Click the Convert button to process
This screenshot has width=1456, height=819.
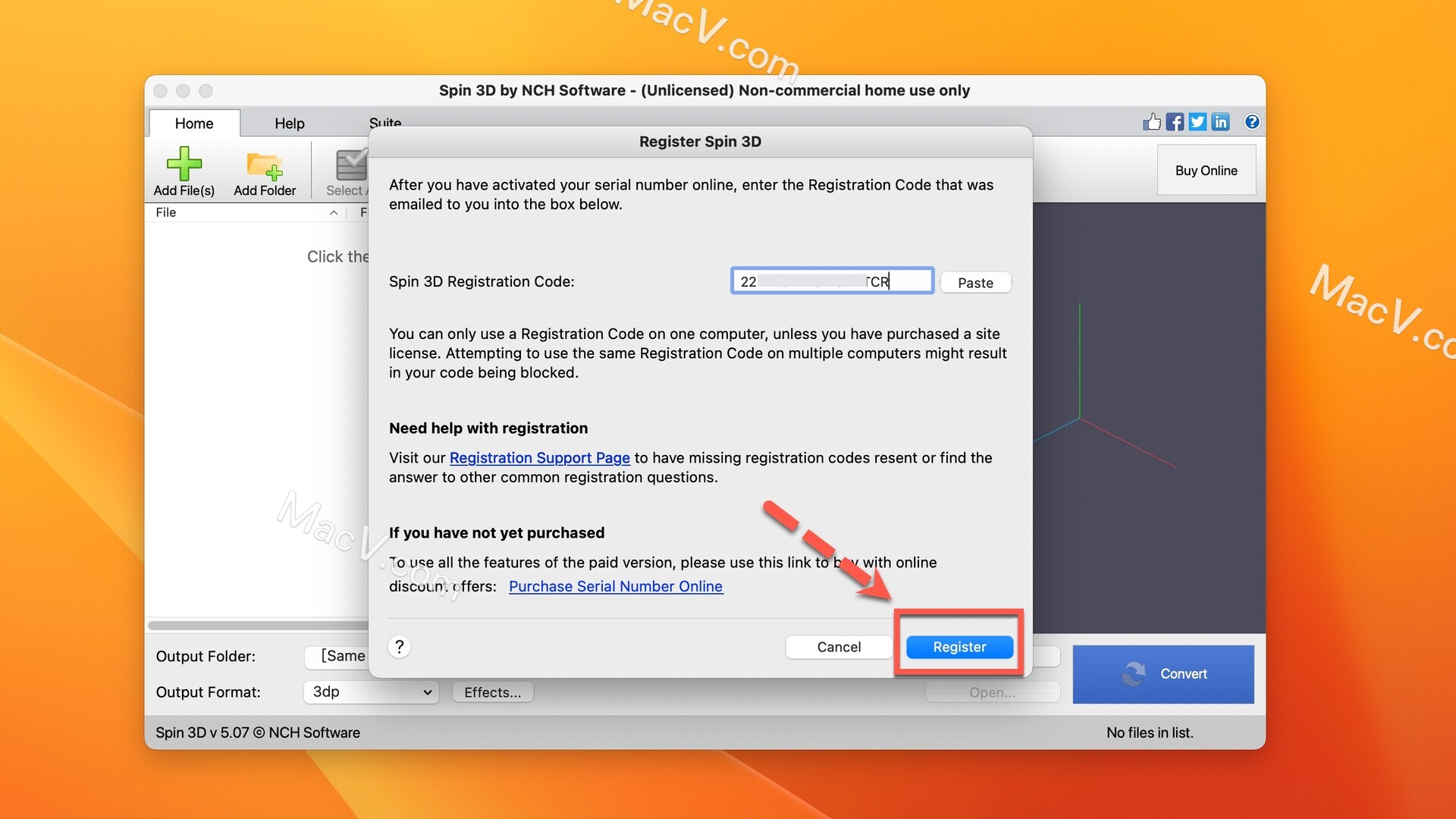point(1163,674)
